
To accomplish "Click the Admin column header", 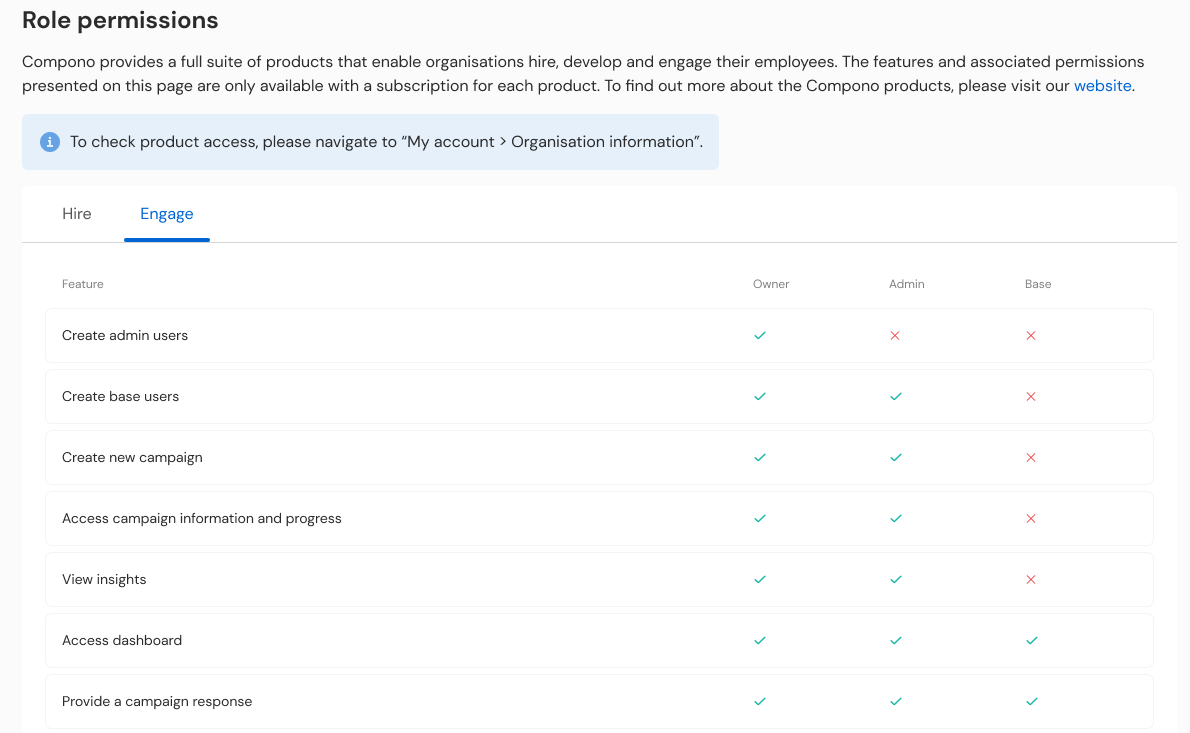I will click(907, 284).
